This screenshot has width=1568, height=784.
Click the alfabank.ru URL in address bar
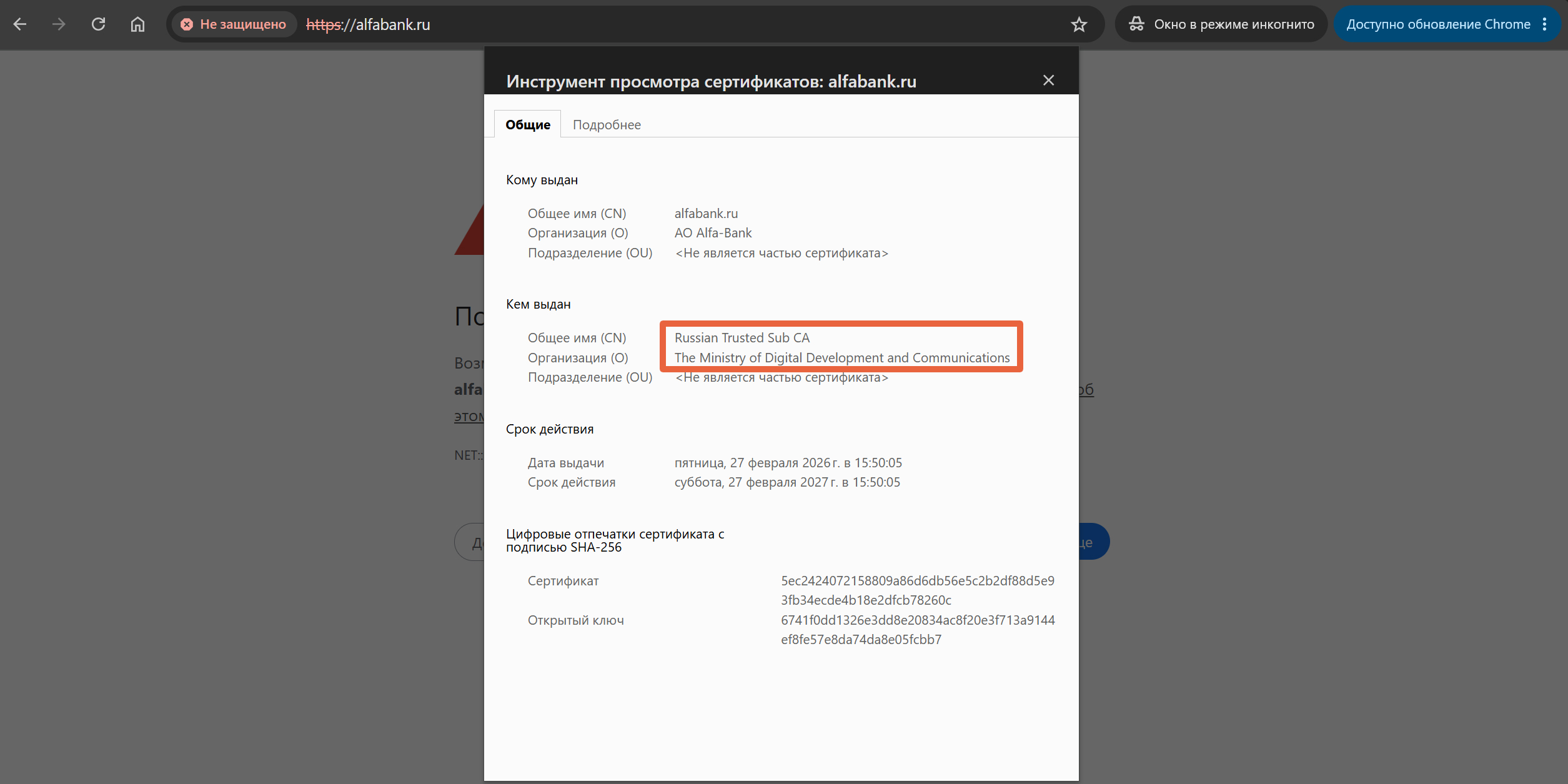[368, 24]
